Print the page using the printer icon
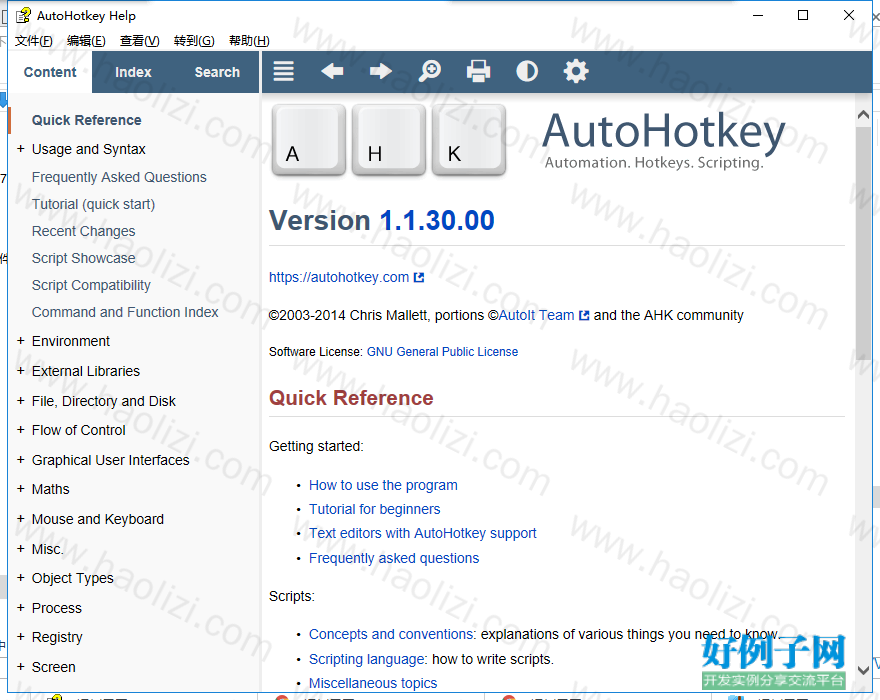This screenshot has height=700, width=880. 478,71
